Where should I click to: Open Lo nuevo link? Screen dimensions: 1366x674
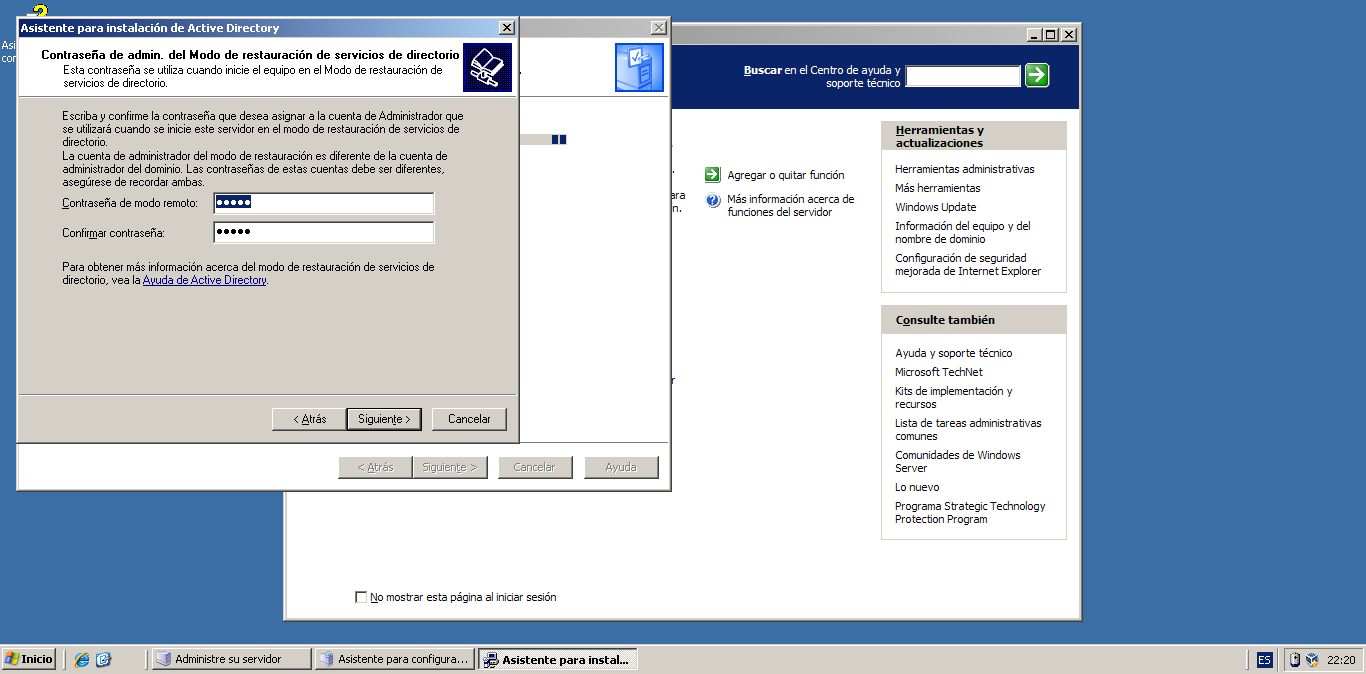(917, 487)
